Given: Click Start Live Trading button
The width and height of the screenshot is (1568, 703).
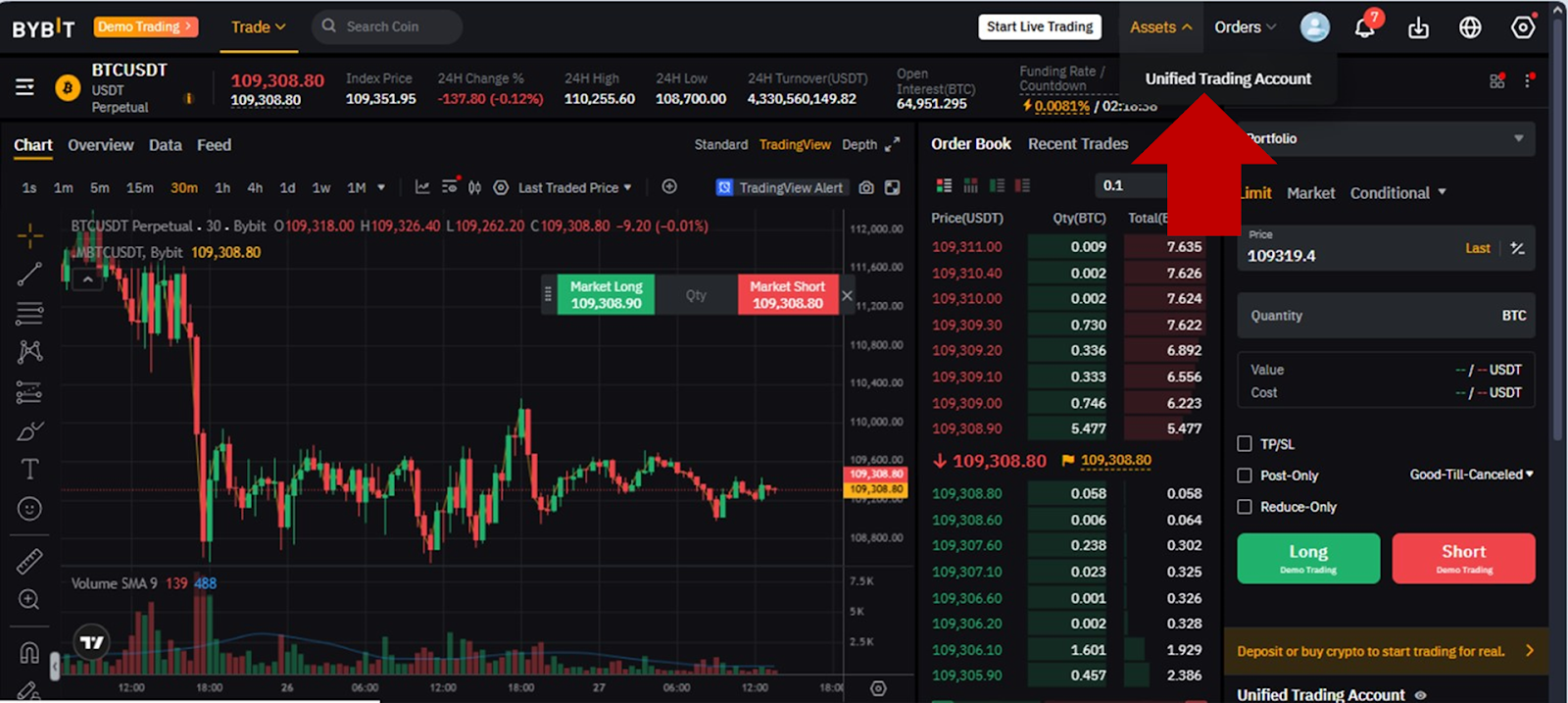Looking at the screenshot, I should pos(1040,26).
